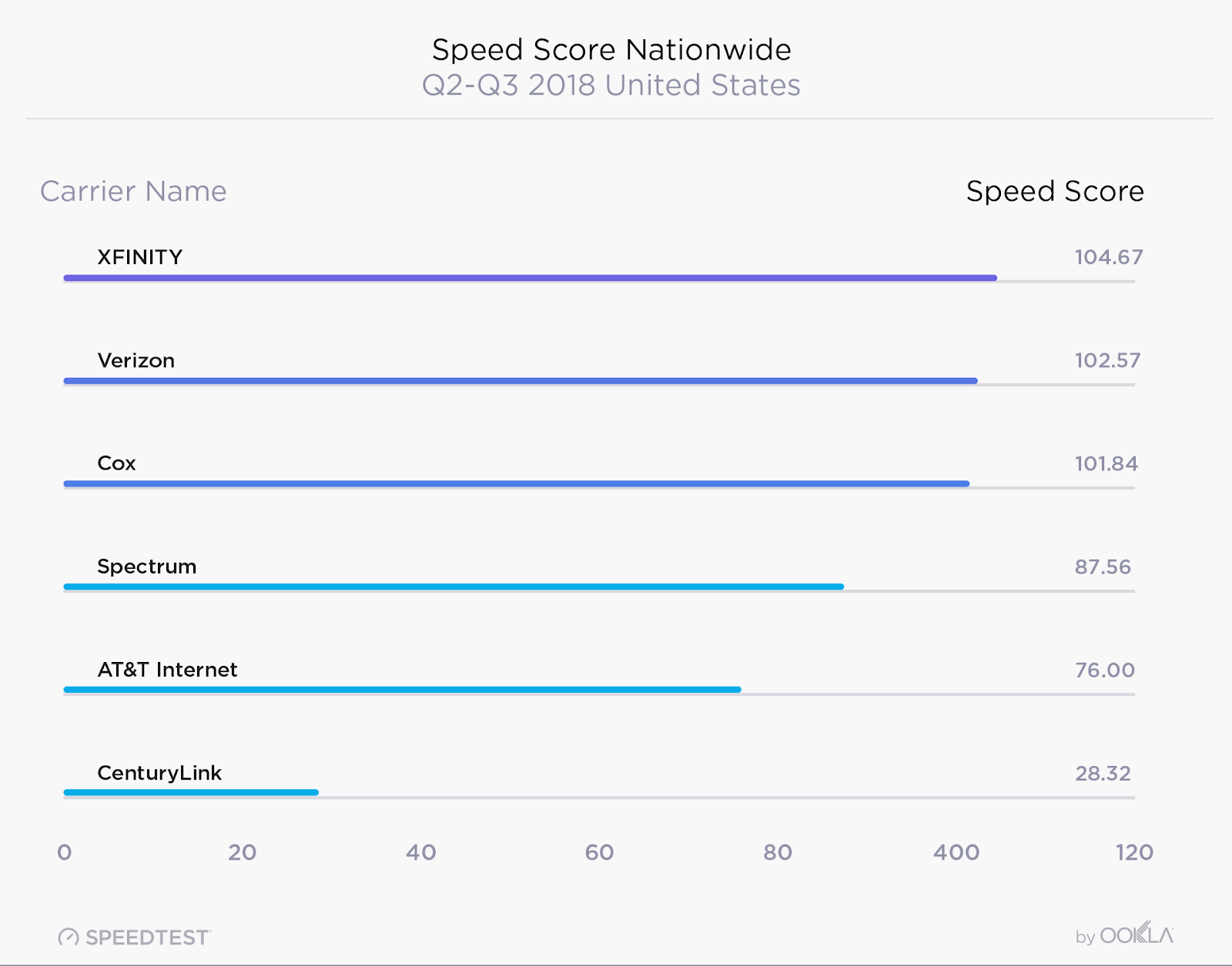
Task: Click the CenturyLink short score bar
Action: [191, 792]
